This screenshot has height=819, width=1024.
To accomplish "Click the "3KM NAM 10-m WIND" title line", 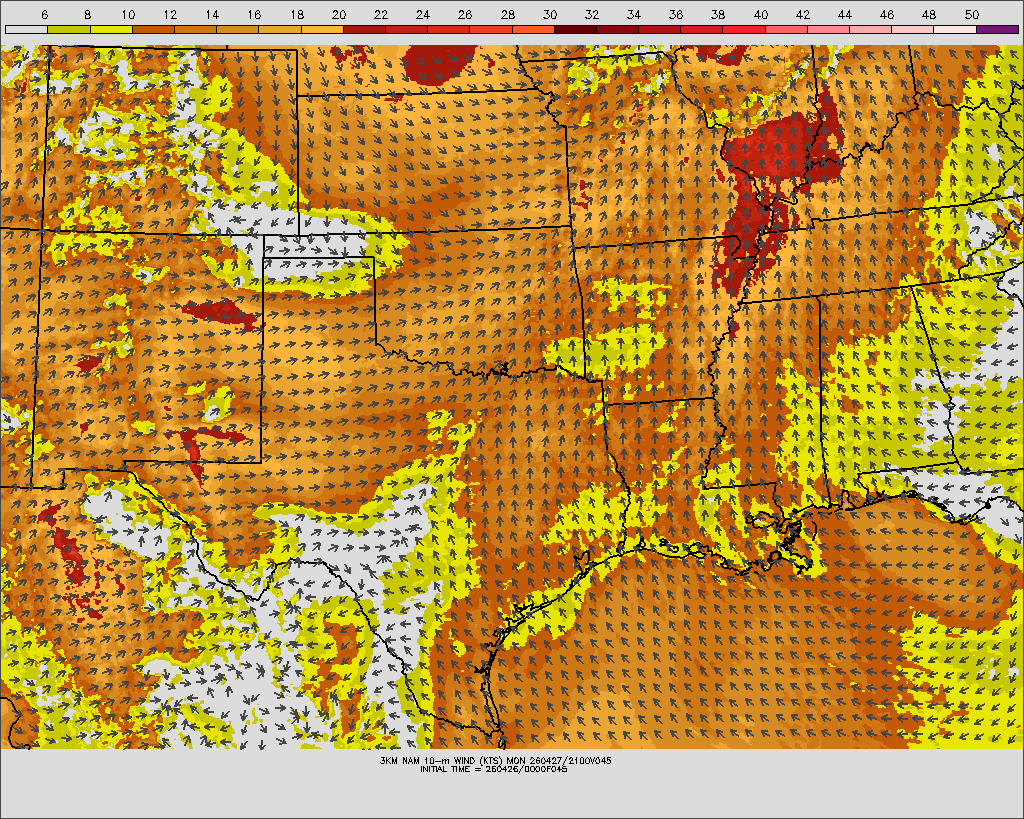I will click(489, 760).
